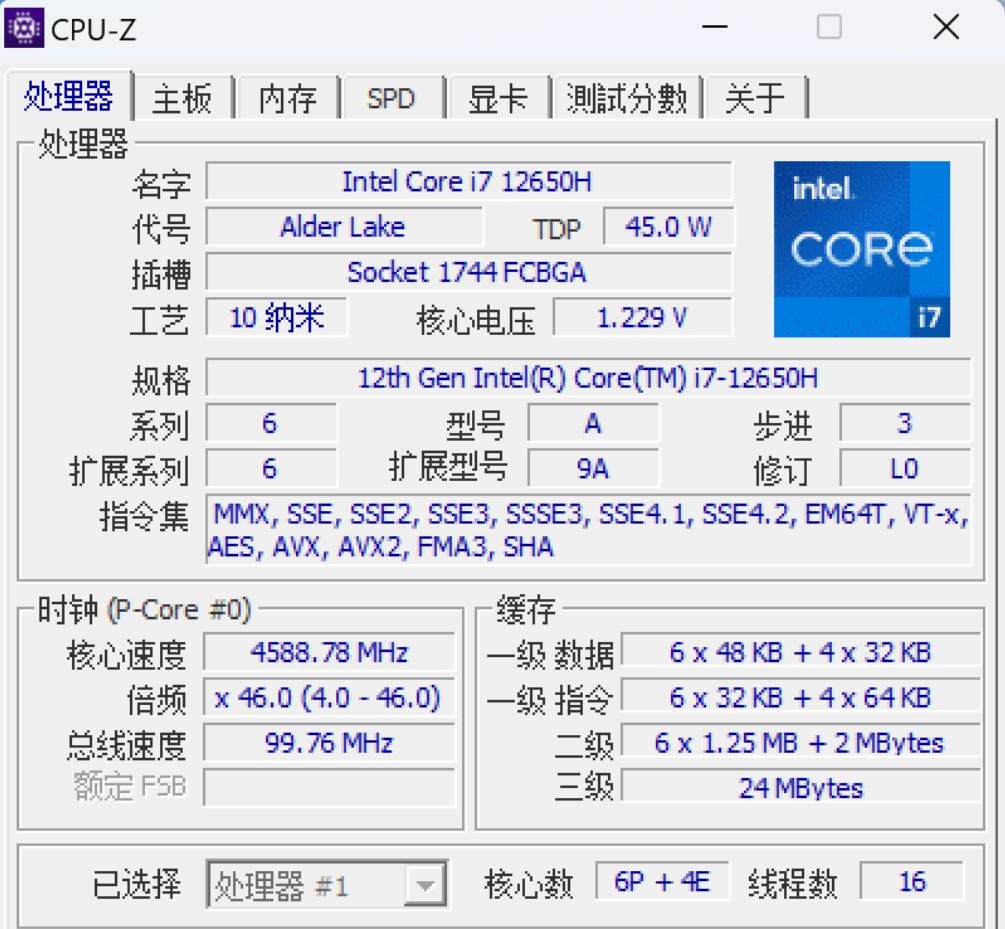Select the SPD tab
The height and width of the screenshot is (929, 1005).
tap(392, 98)
